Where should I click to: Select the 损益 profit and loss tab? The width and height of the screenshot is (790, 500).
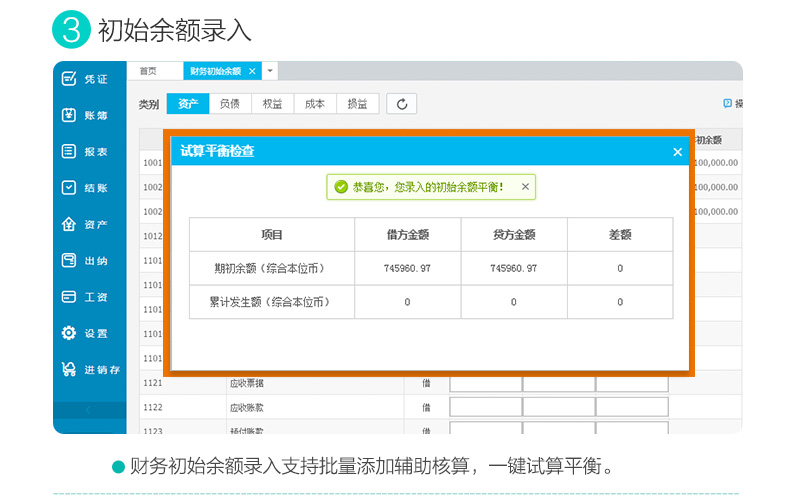click(x=357, y=104)
